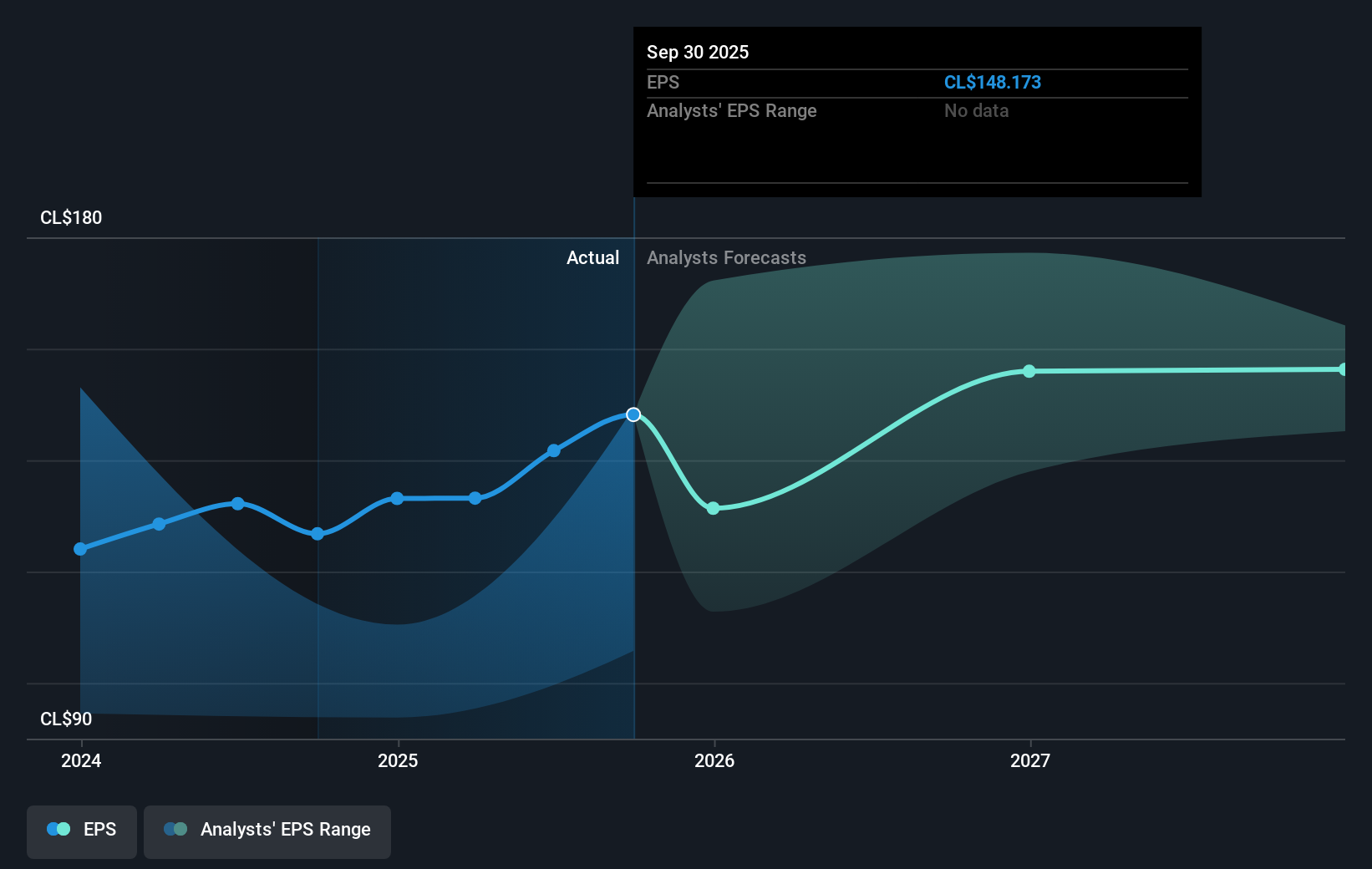Click the Actual section label
1372x869 pixels.
[593, 257]
